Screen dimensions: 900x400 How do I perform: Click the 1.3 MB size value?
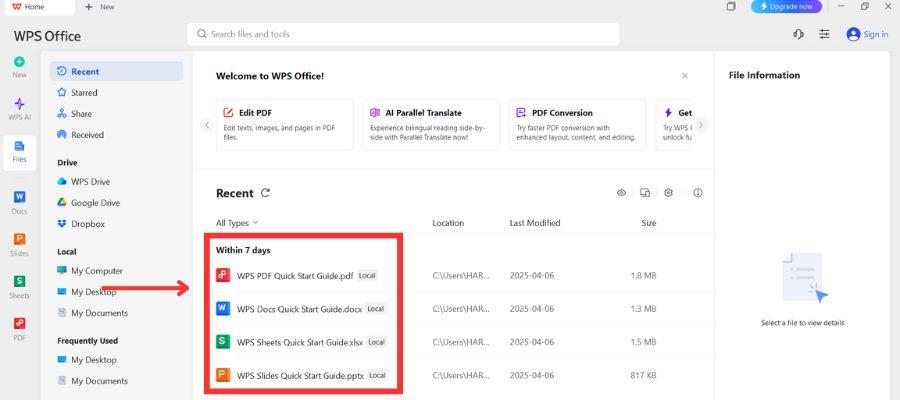click(643, 309)
